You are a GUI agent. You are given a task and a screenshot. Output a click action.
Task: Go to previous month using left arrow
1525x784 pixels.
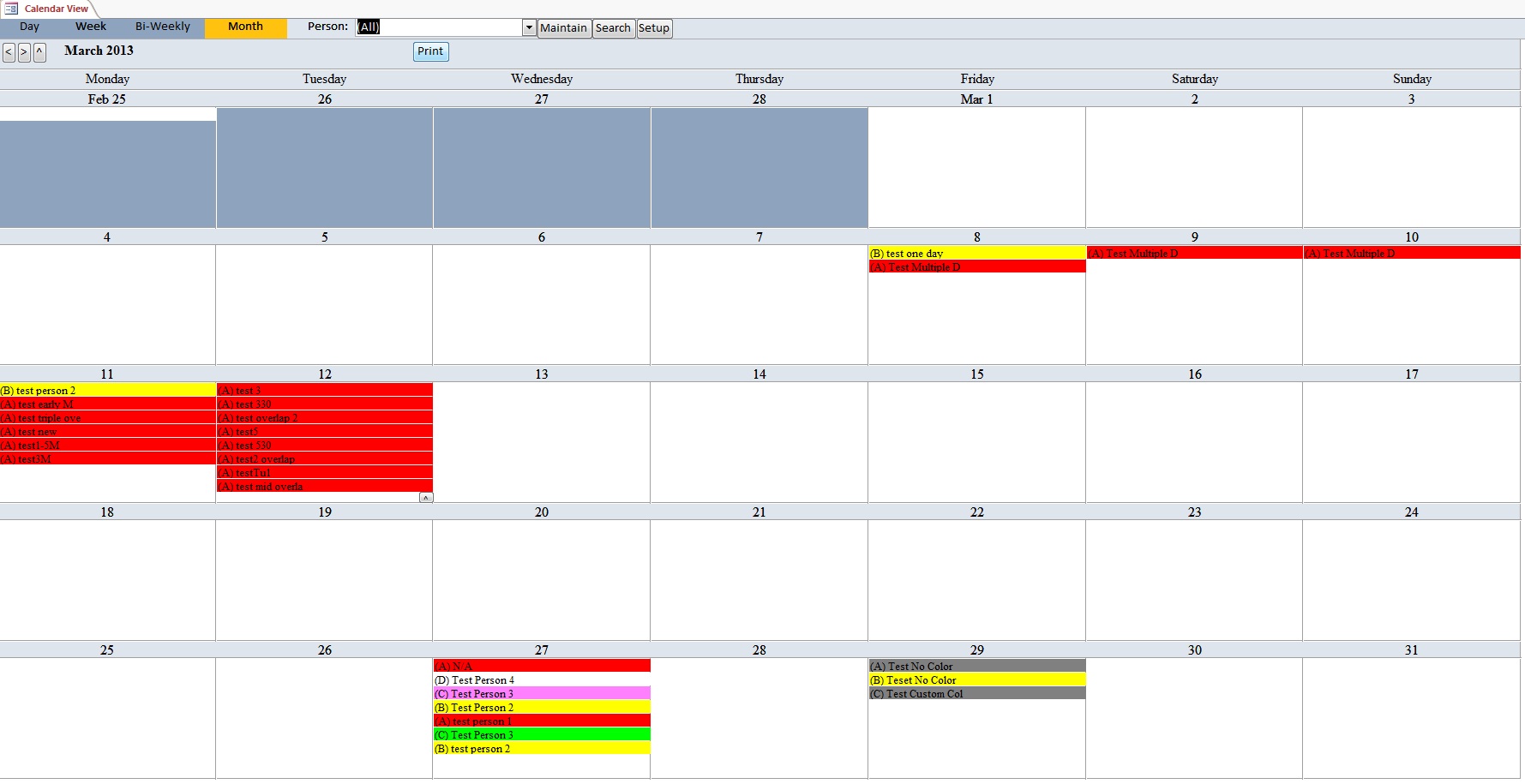pyautogui.click(x=8, y=52)
